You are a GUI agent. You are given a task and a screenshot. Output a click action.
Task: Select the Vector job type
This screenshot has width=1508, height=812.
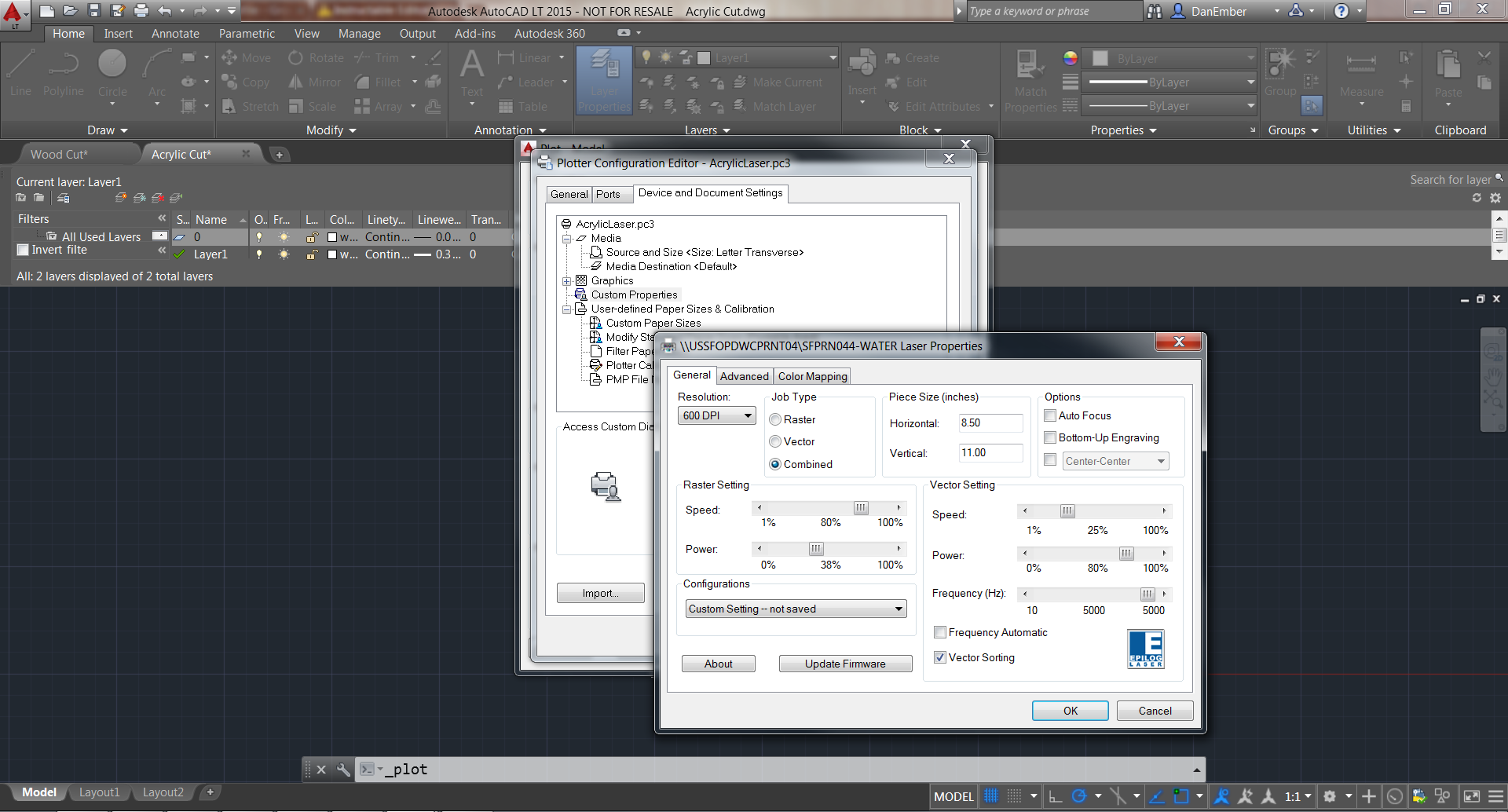coord(775,441)
